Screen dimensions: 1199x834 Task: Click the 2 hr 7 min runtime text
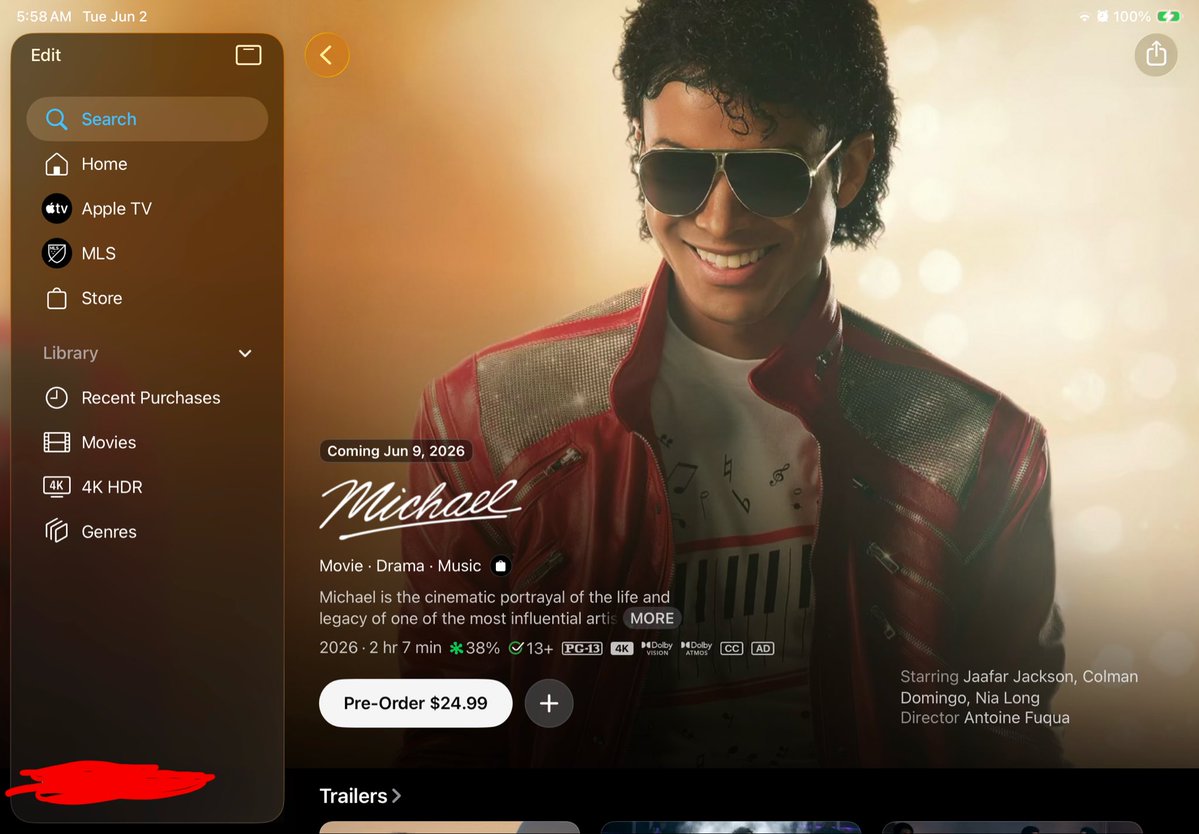pos(405,647)
